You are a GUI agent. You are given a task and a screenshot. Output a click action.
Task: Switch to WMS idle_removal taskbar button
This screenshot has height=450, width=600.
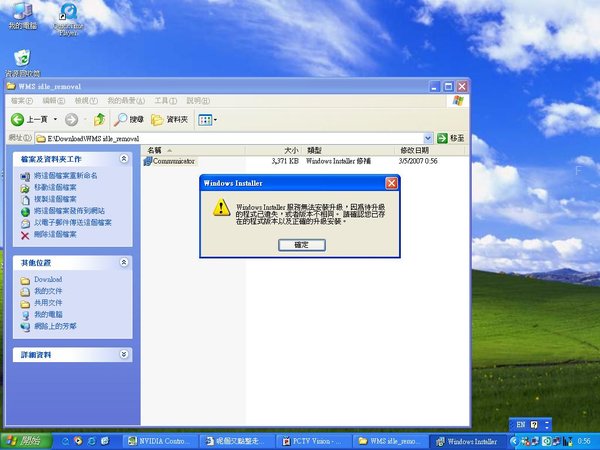coord(390,442)
